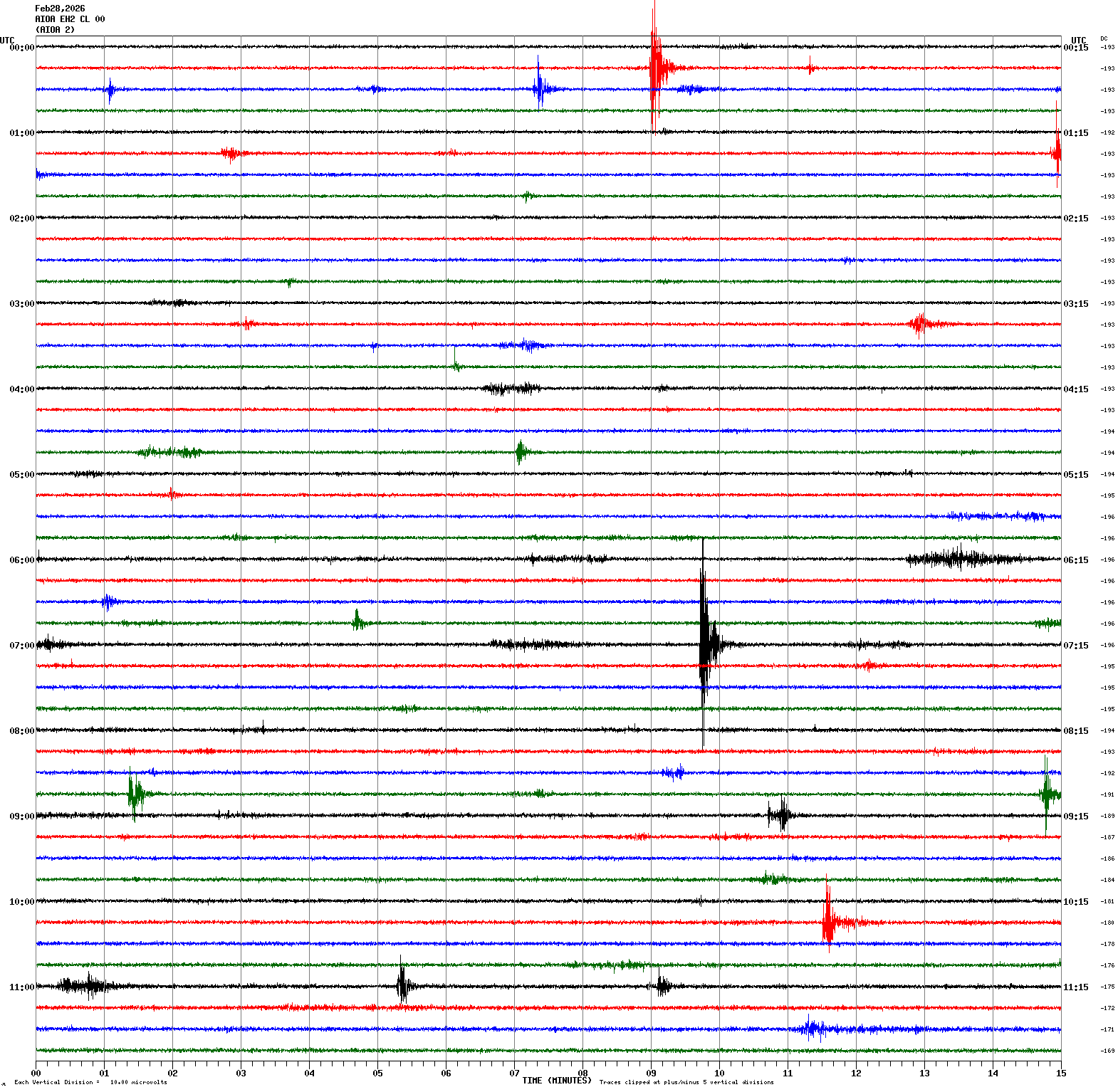Viewport: 1118px width, 1092px height.
Task: Select the 06:00 time label on the left
Action: 21,560
